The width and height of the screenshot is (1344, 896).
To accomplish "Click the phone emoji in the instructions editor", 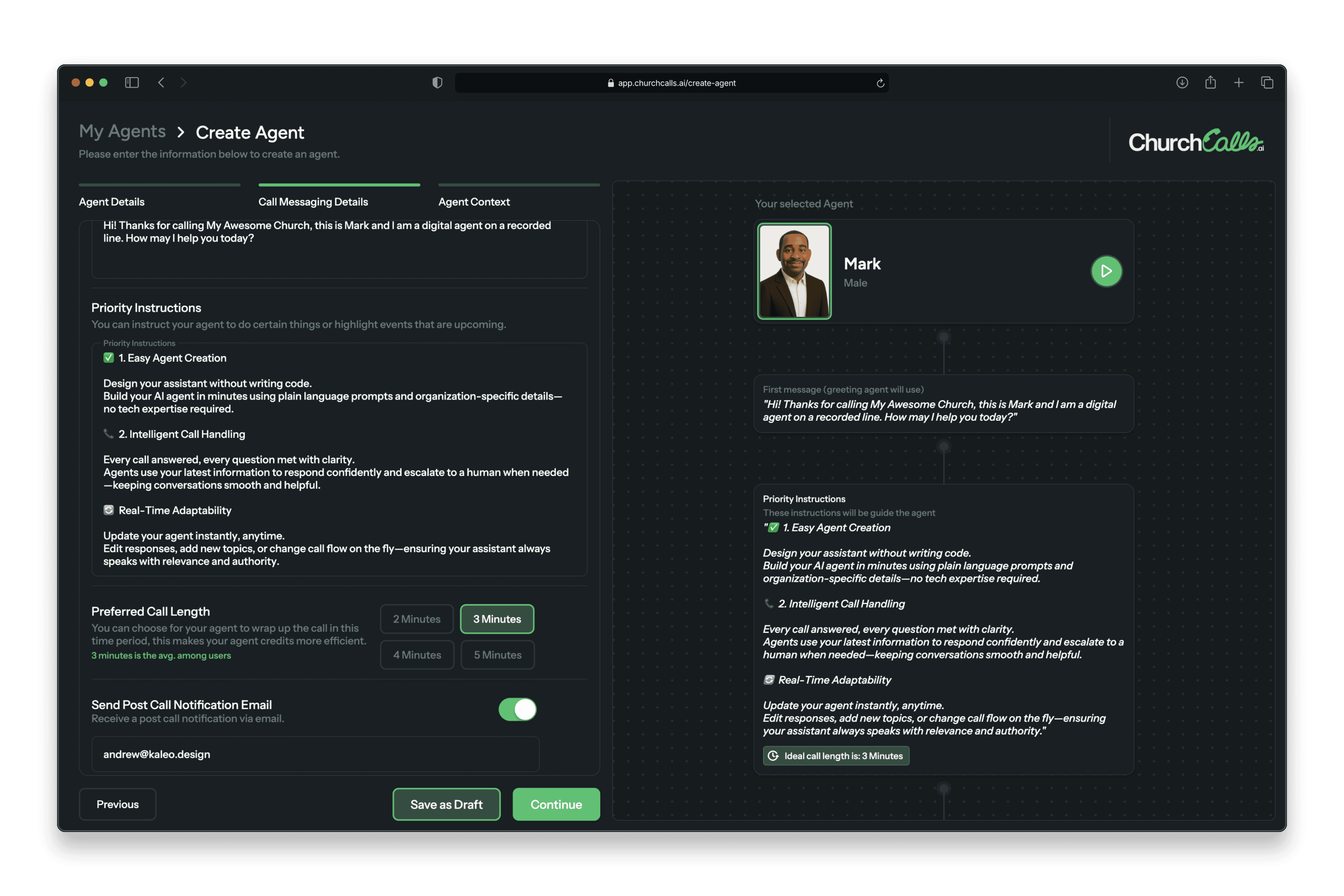I will [108, 434].
